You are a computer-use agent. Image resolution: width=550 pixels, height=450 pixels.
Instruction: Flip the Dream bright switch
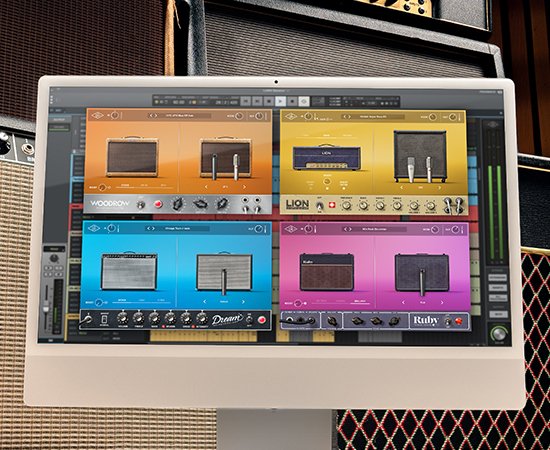[x=104, y=320]
